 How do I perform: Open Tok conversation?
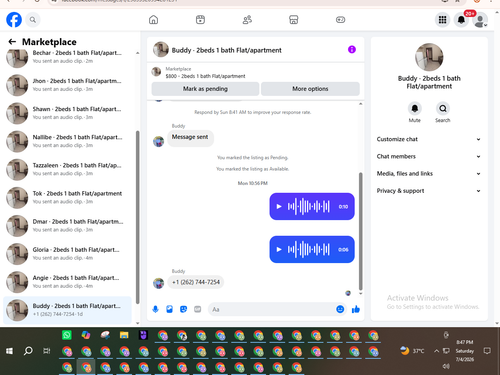tap(68, 198)
